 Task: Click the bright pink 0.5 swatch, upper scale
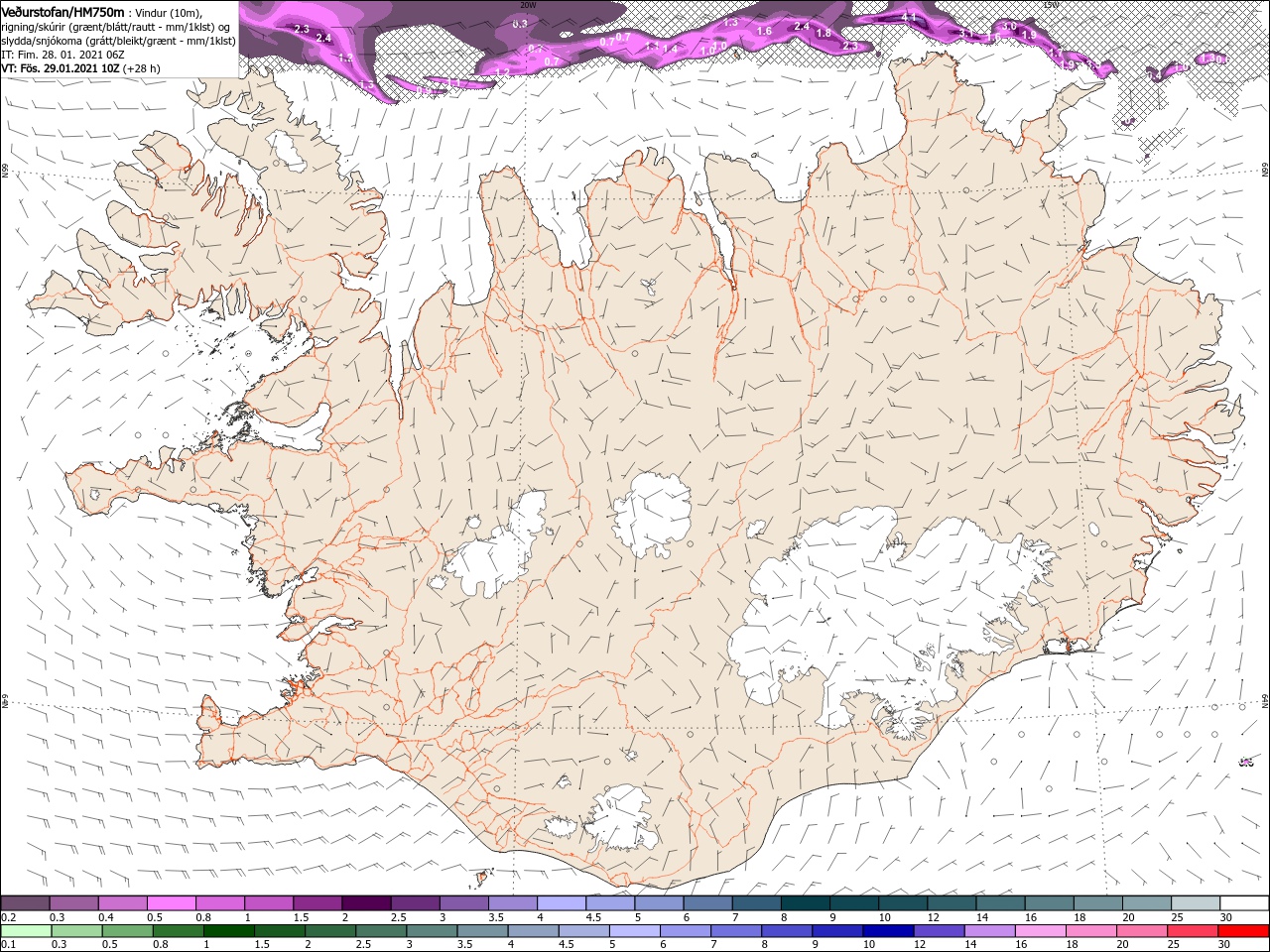tap(171, 903)
